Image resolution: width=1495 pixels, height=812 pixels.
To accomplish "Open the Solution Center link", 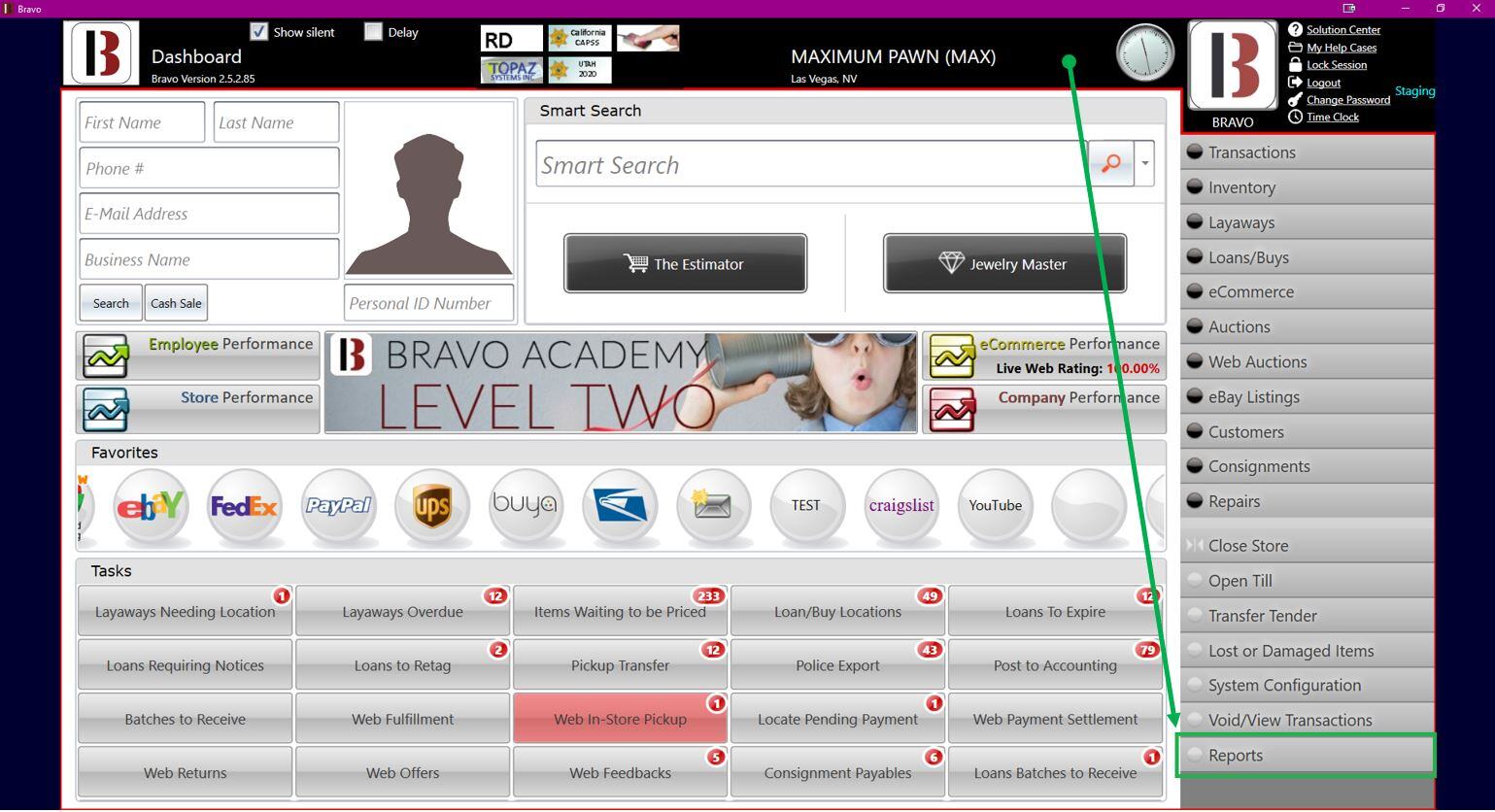I will [x=1342, y=30].
